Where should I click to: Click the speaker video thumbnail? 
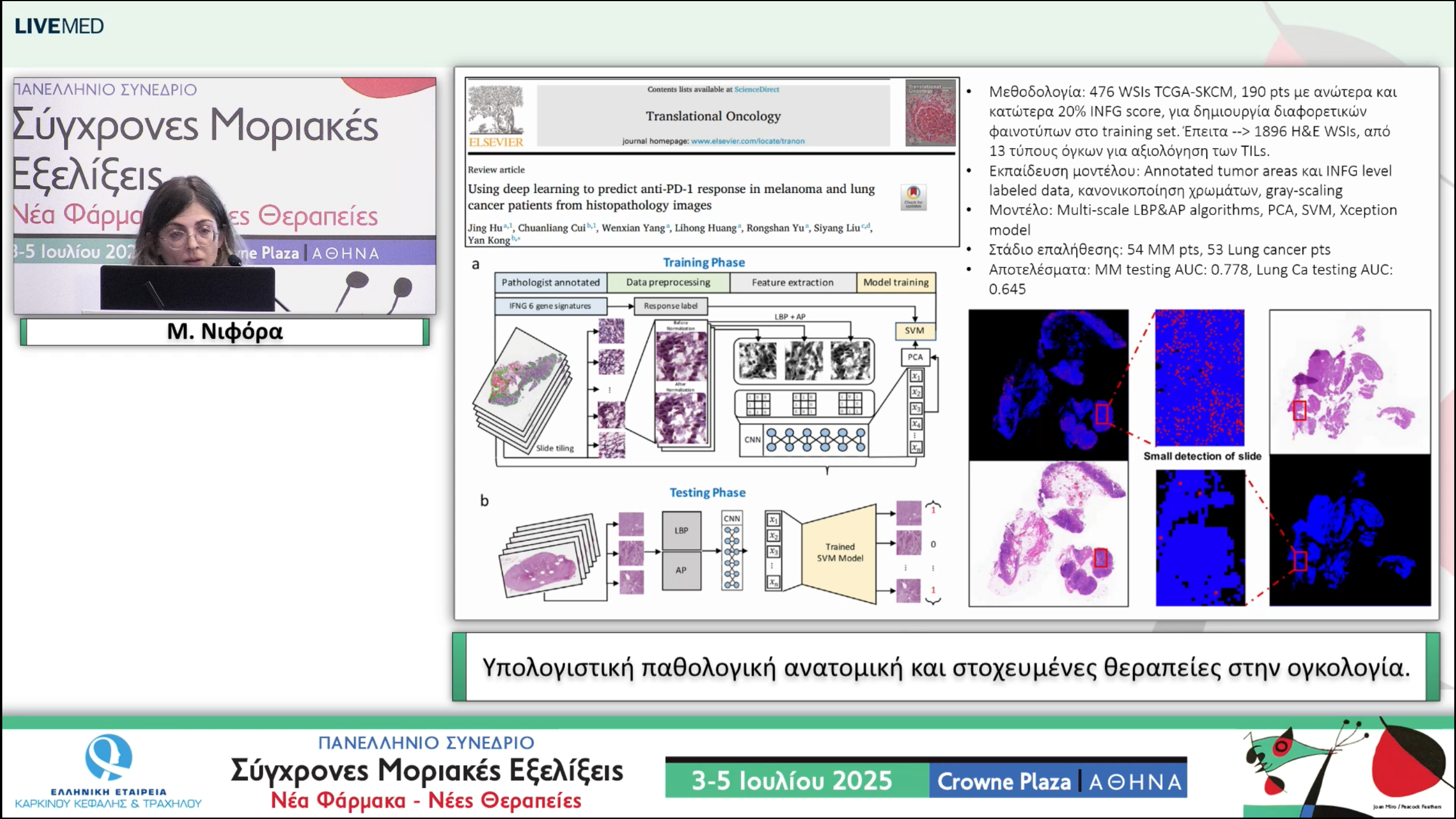[x=225, y=196]
